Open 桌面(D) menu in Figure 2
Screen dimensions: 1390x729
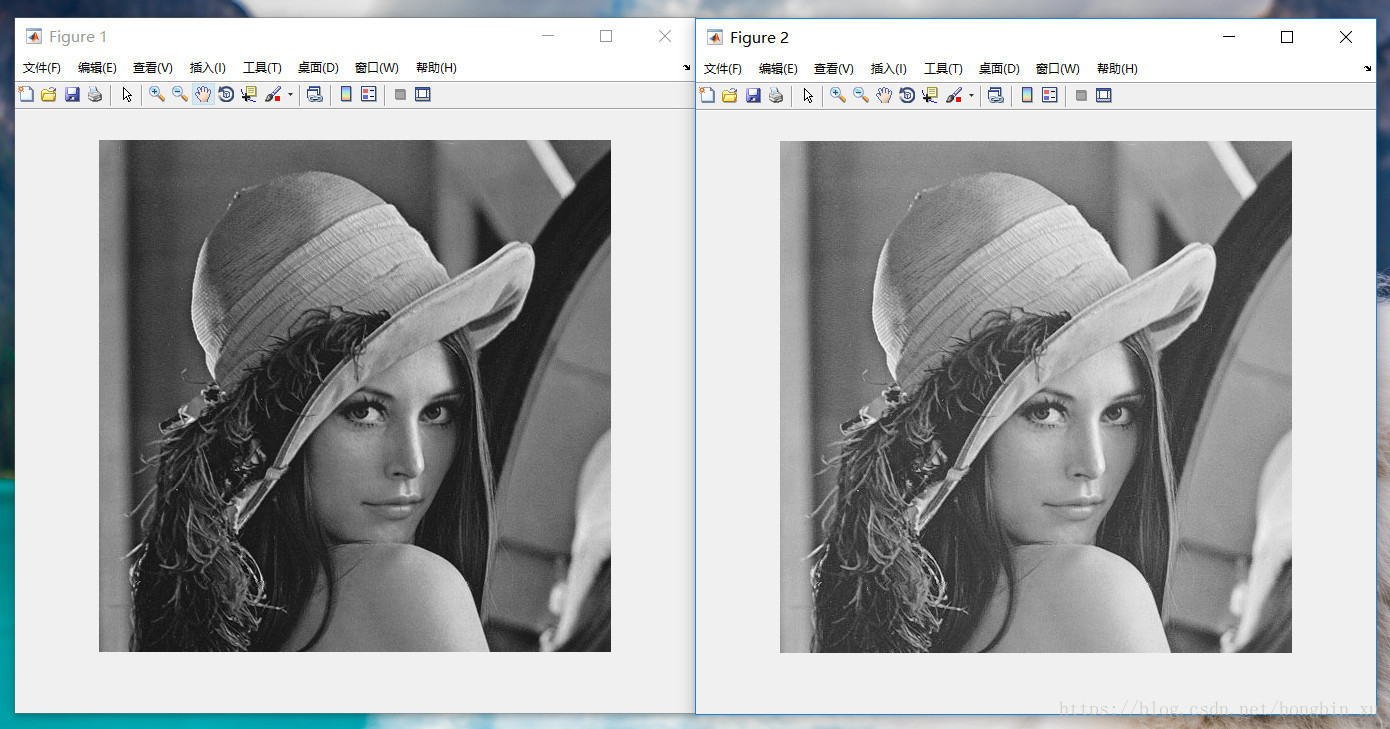point(999,69)
